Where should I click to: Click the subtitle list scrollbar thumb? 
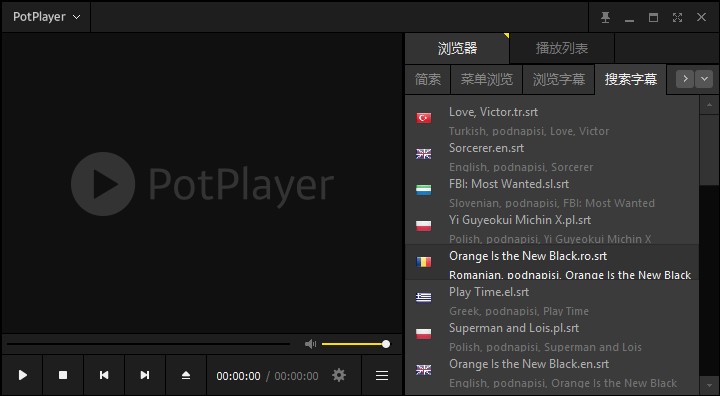[709, 150]
